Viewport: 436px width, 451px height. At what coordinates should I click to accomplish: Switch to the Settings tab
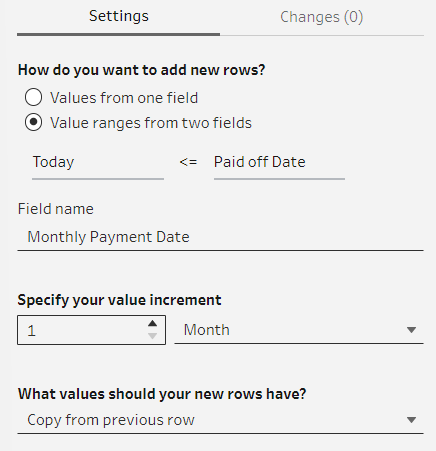coord(119,16)
